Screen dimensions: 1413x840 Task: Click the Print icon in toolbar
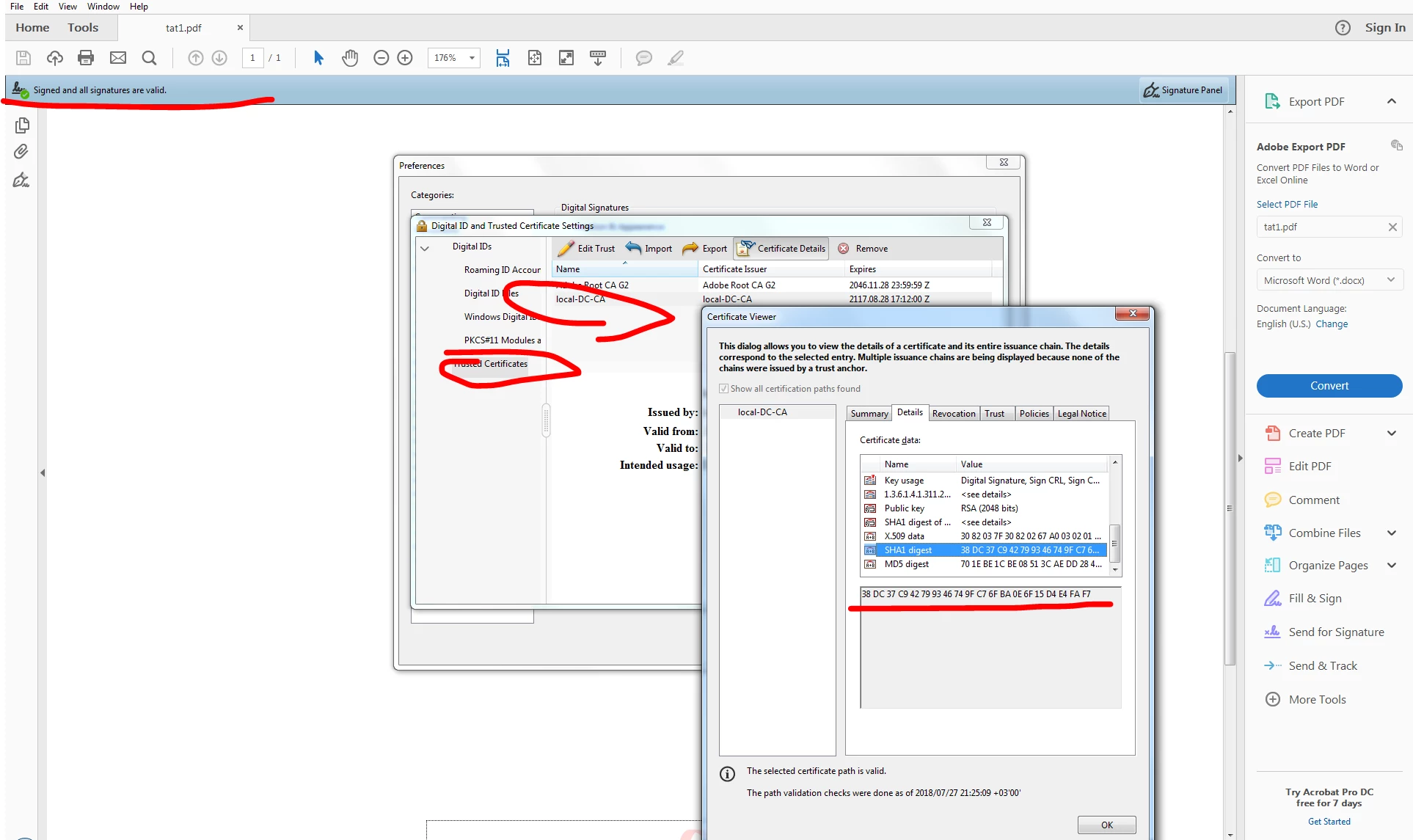coord(86,58)
